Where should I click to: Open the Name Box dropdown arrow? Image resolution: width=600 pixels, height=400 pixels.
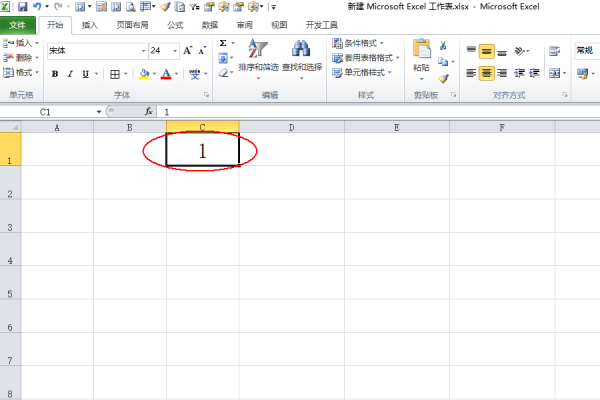[99, 112]
